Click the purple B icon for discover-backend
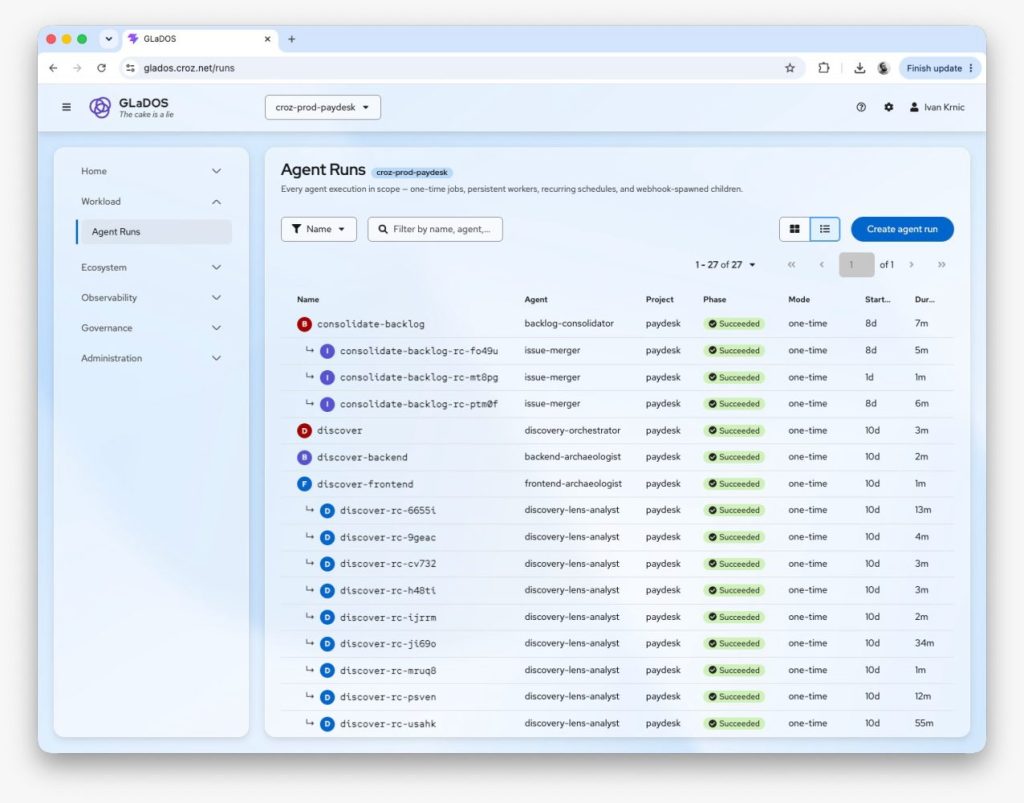The width and height of the screenshot is (1024, 803). coord(304,458)
